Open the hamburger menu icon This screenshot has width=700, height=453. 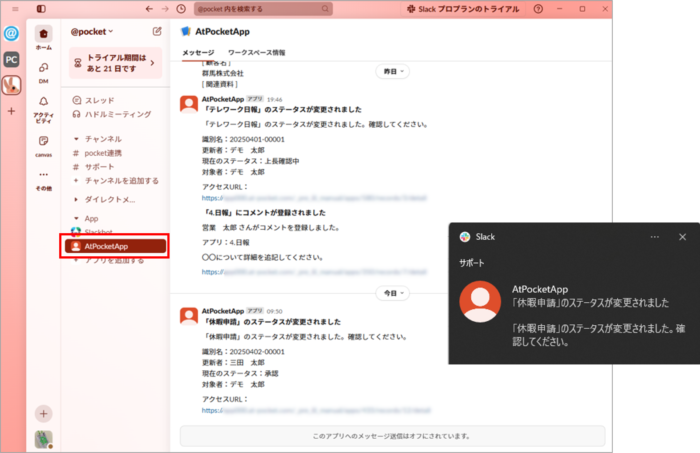pyautogui.click(x=15, y=9)
